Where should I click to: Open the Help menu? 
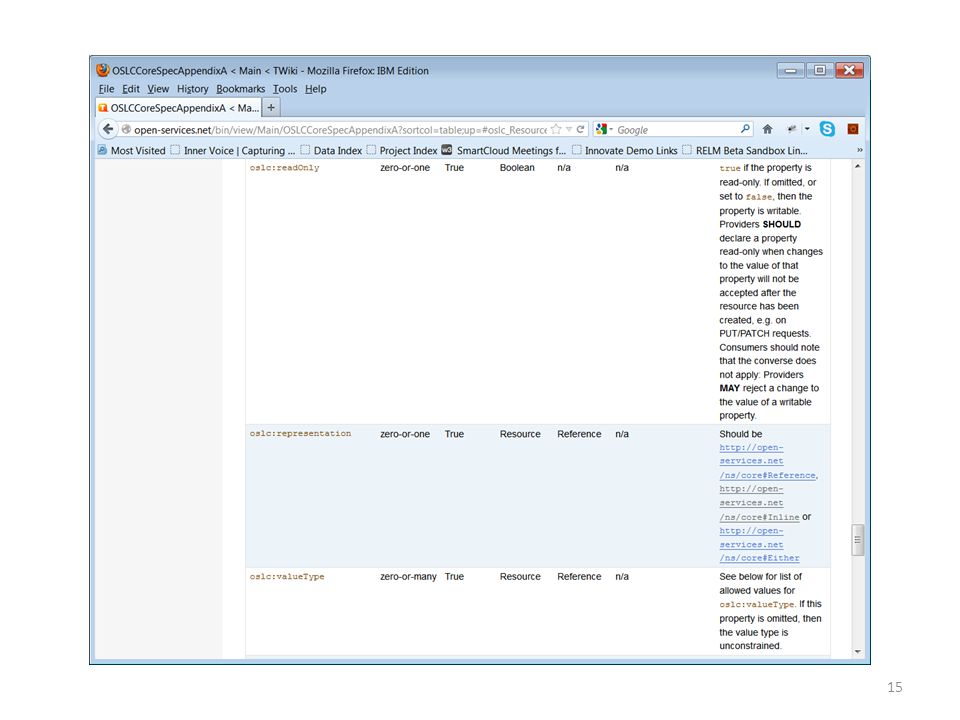coord(315,89)
